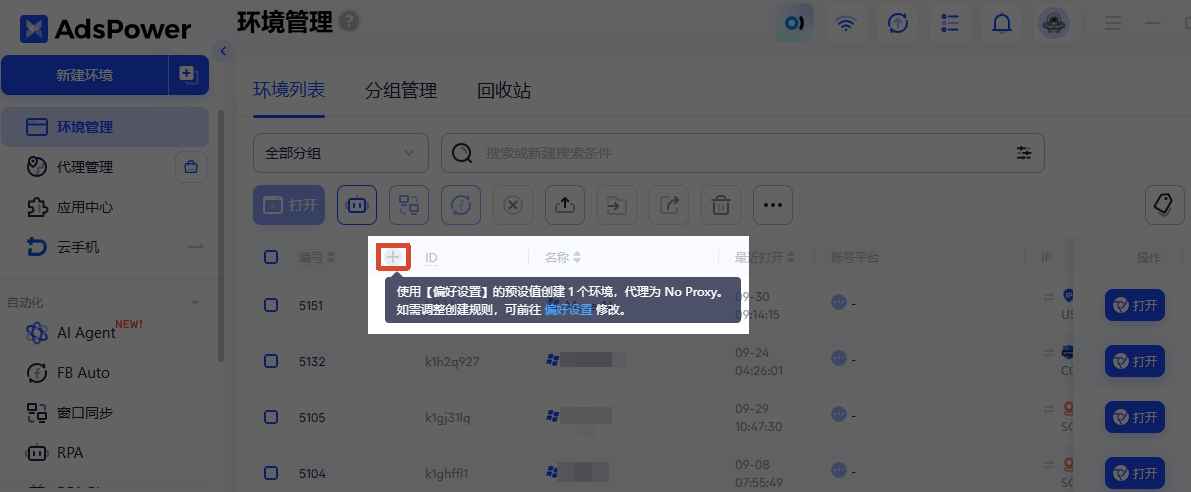1191x492 pixels.
Task: Select checkbox for row 5105
Action: 271,418
